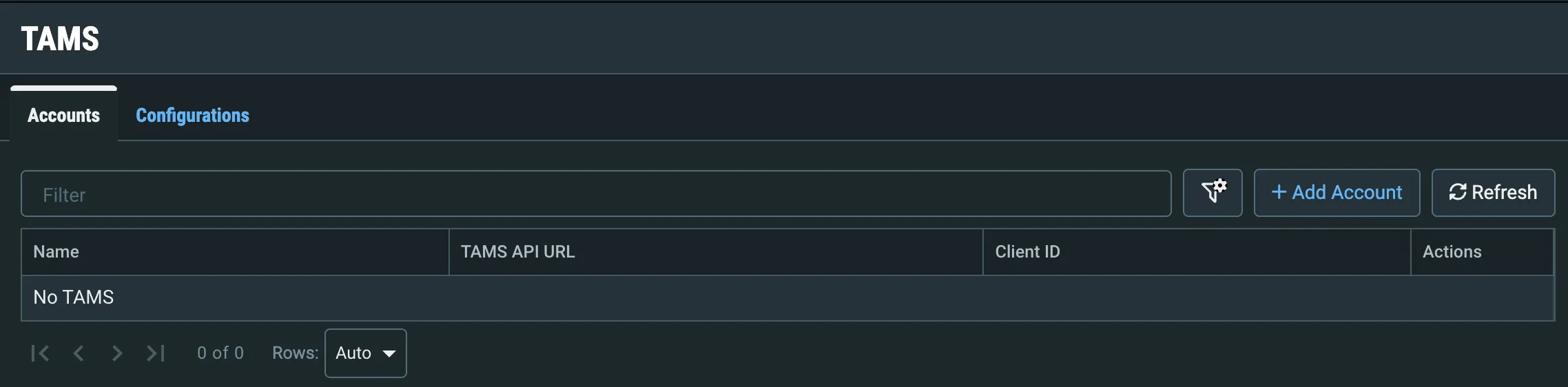Open the Rows Auto dropdown
Screen dimensions: 1568x387
tap(366, 353)
